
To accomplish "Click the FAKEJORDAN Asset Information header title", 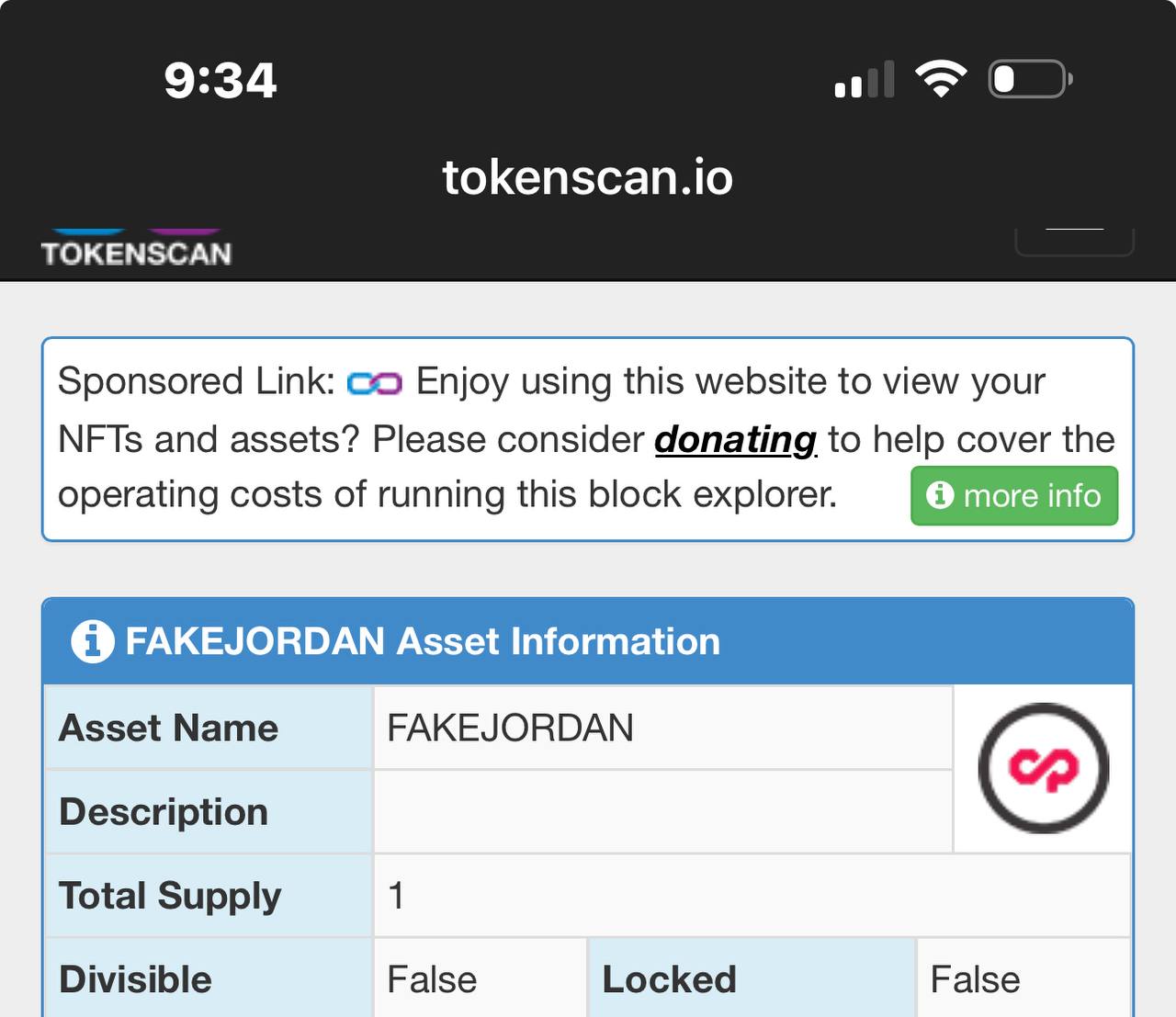I will coord(423,641).
